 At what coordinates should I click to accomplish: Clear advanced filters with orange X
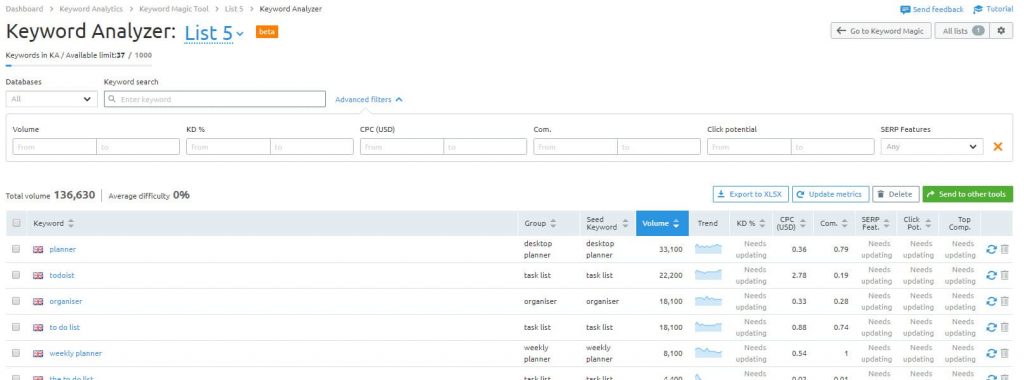coord(997,147)
